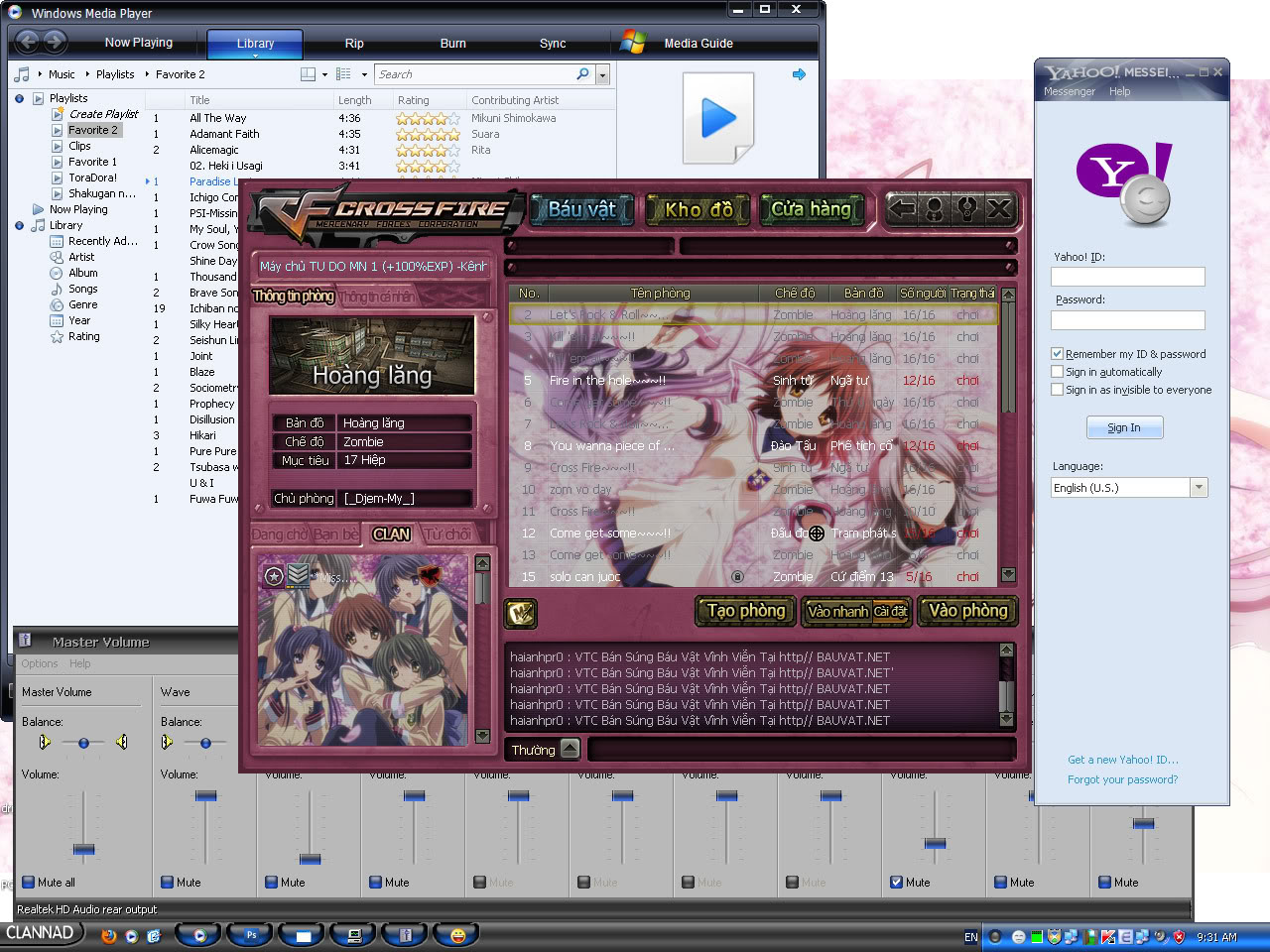
Task: Expand the Thường chat mode selector
Action: pos(570,749)
